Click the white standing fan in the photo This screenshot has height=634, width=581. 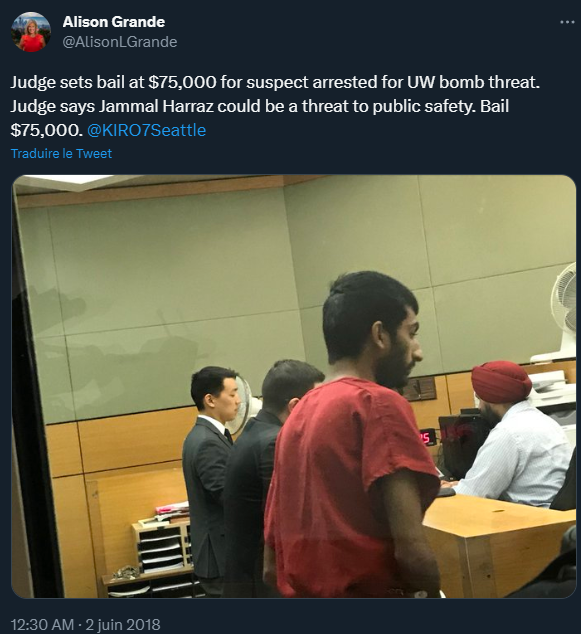(559, 312)
